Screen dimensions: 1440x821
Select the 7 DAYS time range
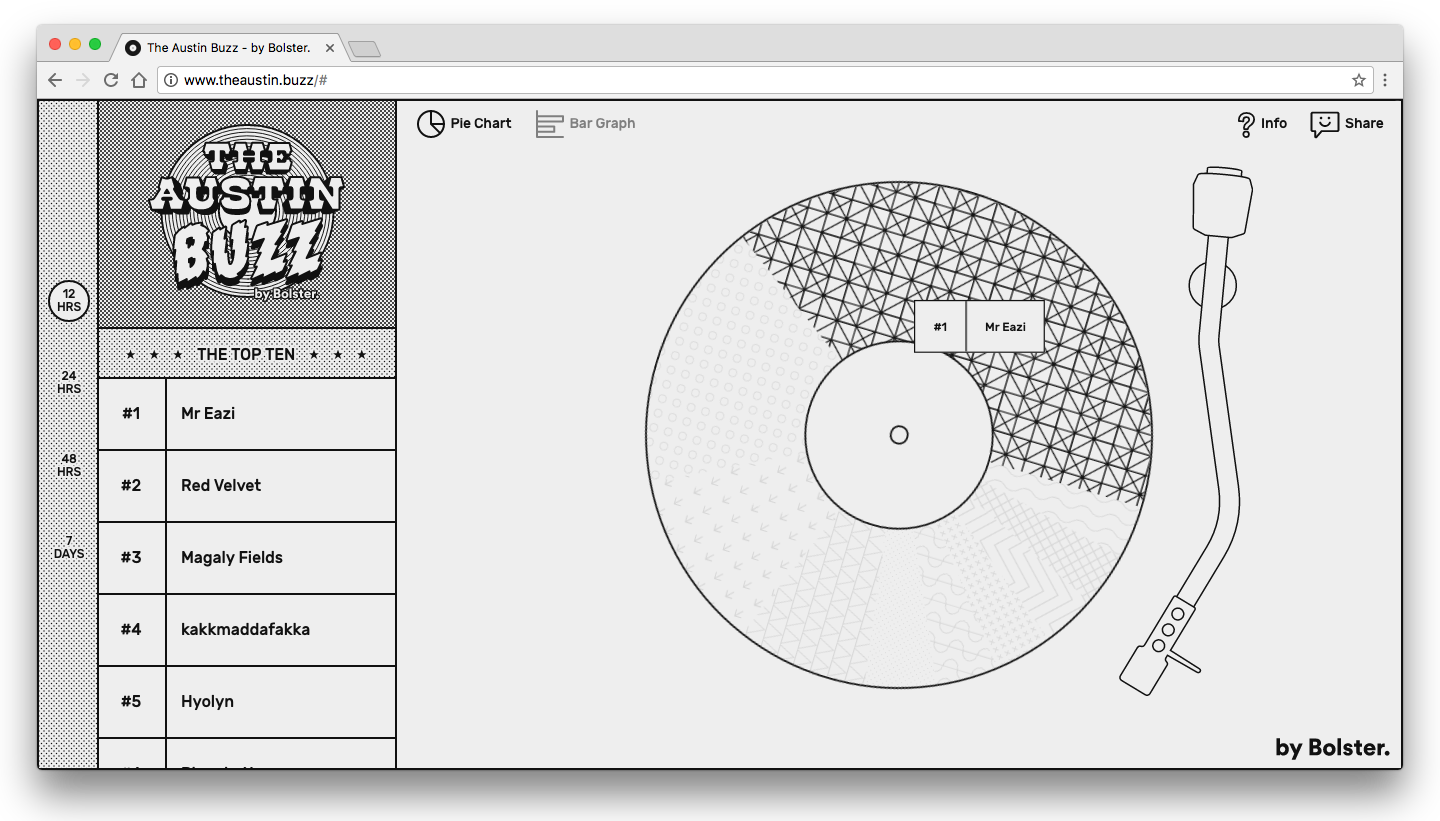[69, 547]
